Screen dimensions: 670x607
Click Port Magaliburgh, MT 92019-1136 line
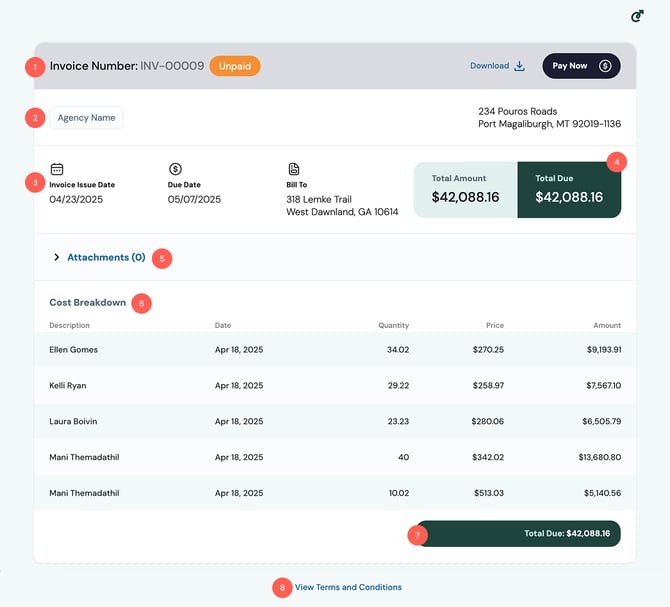[x=549, y=124]
